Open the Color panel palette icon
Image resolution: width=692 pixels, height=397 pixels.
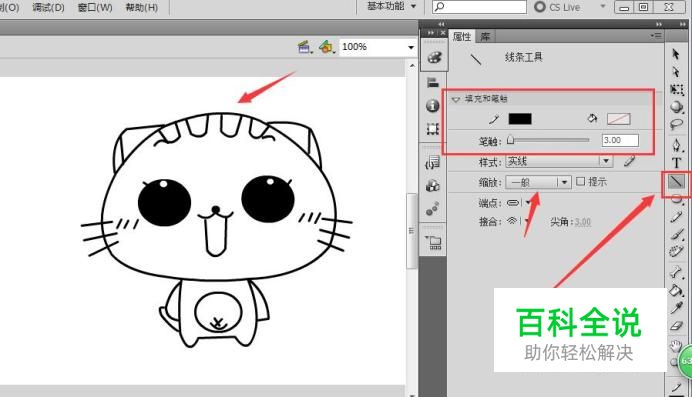tap(434, 57)
